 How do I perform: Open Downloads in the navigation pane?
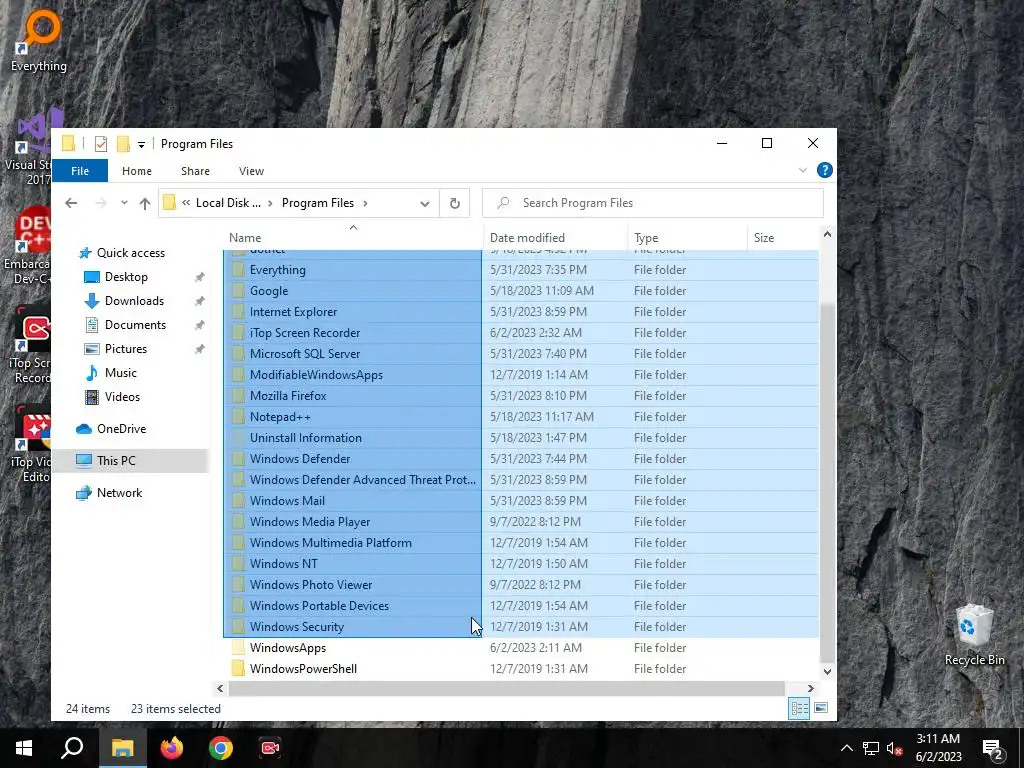(x=134, y=301)
